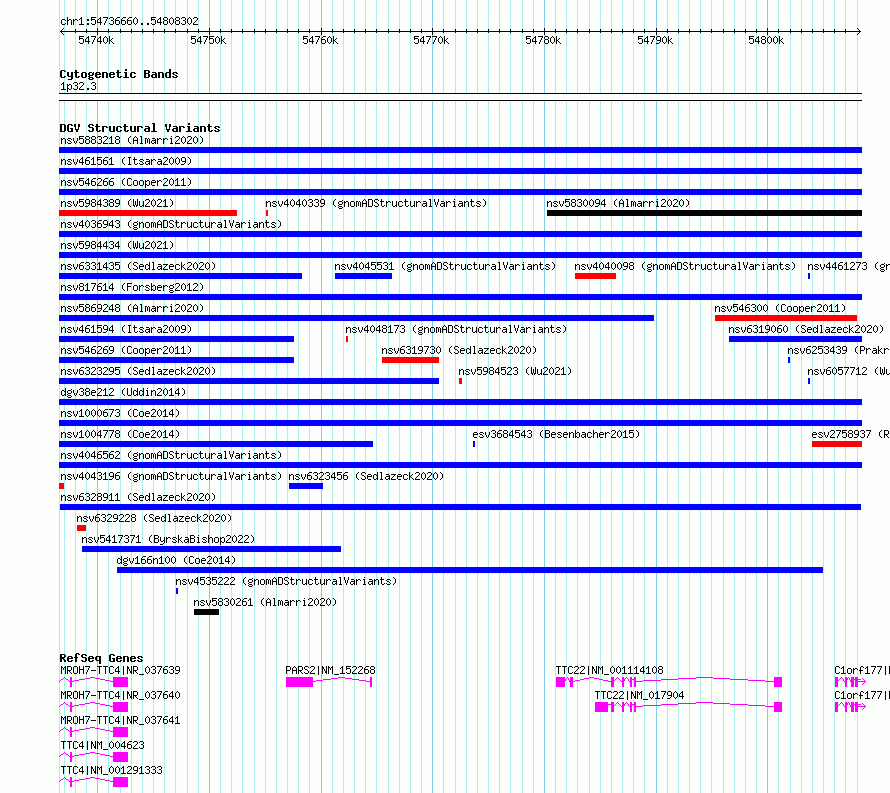Screen dimensions: 890x793
Task: Click nsv5984523 (Wu2021) label
Action: (x=515, y=371)
